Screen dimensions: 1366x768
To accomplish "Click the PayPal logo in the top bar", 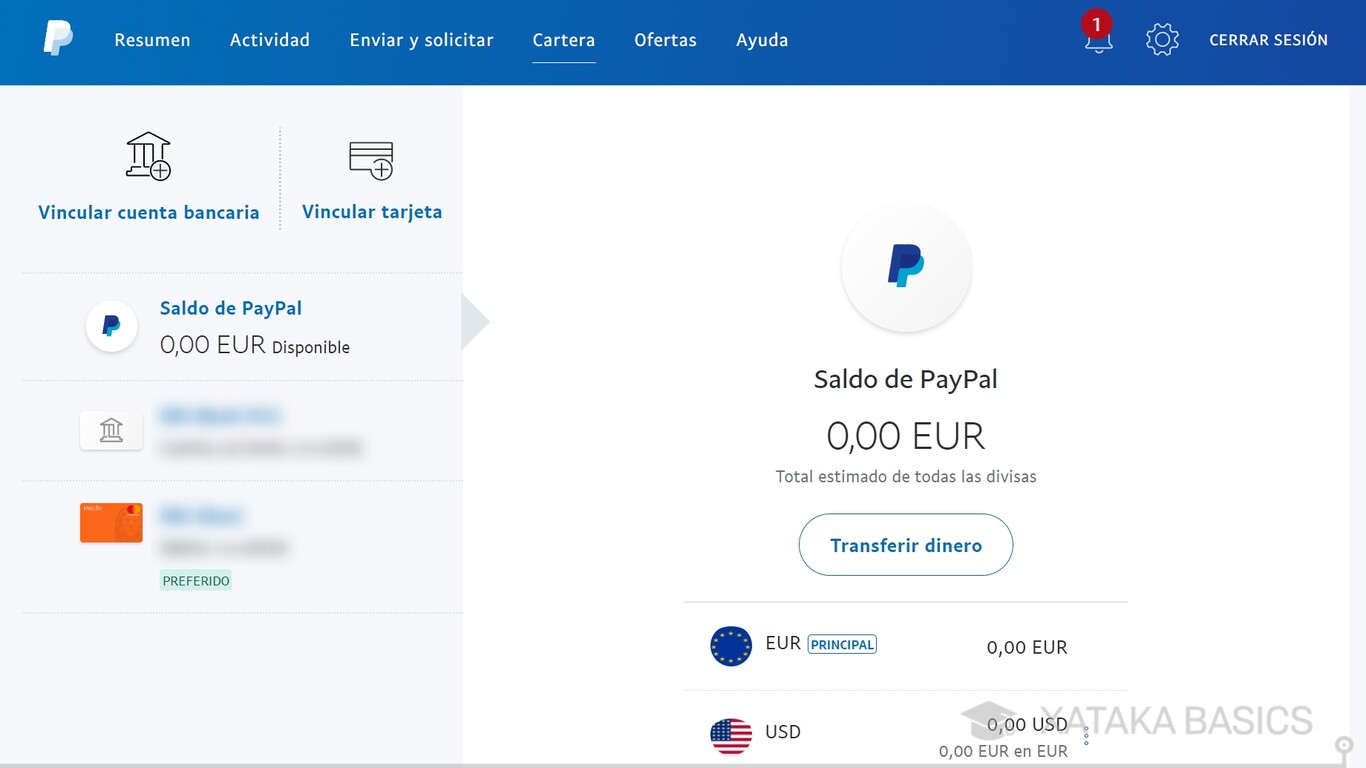I will point(57,37).
